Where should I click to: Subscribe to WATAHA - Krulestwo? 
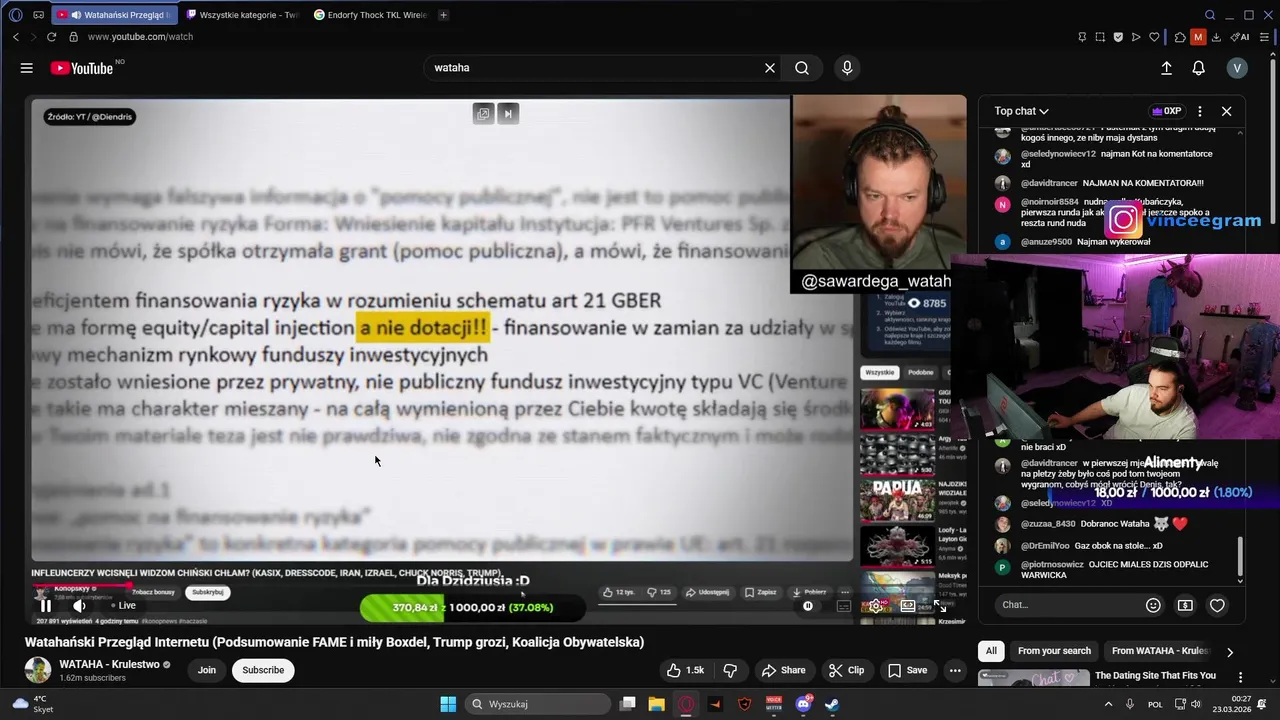[263, 670]
